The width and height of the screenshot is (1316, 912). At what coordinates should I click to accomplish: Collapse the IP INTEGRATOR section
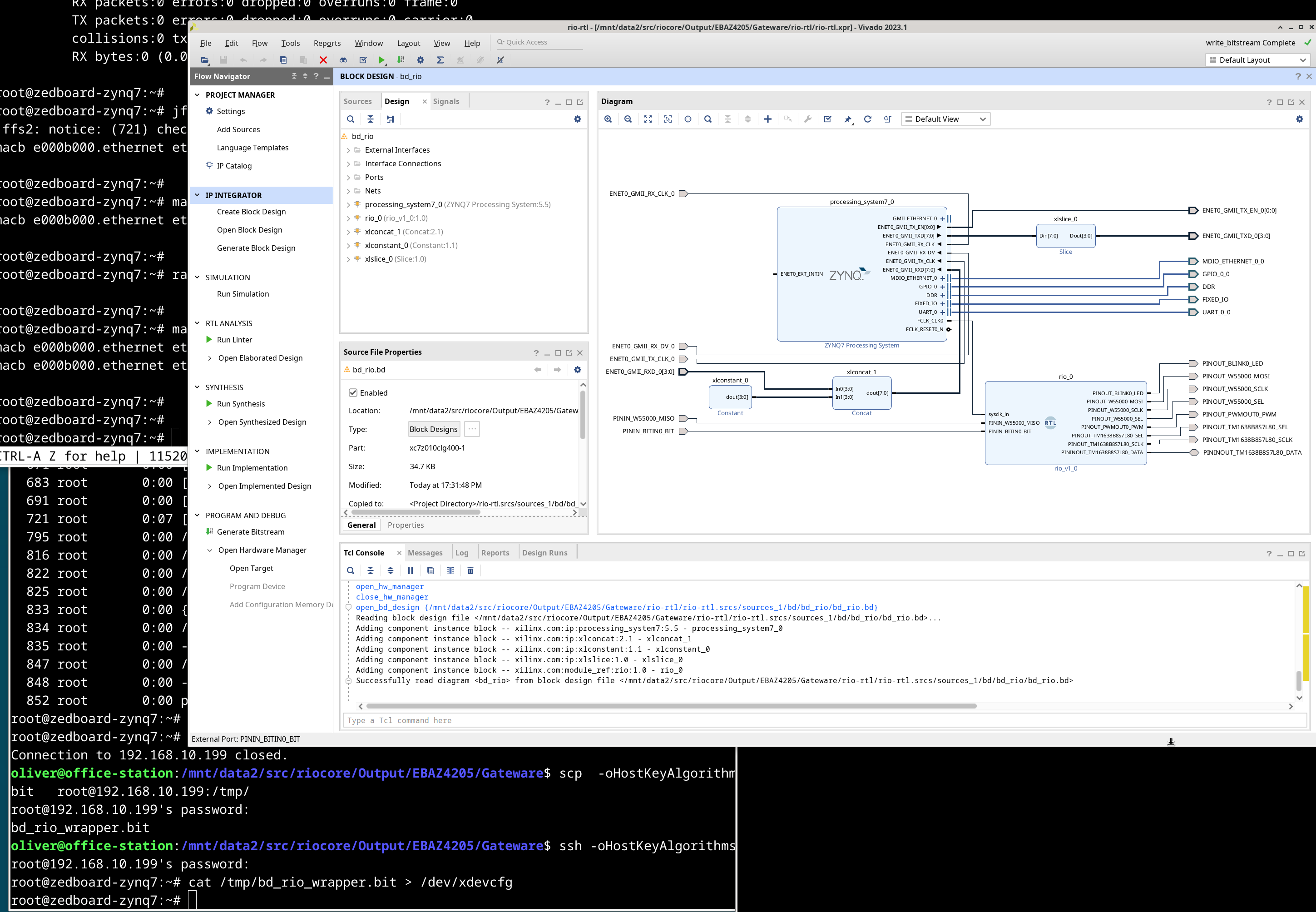click(x=198, y=195)
